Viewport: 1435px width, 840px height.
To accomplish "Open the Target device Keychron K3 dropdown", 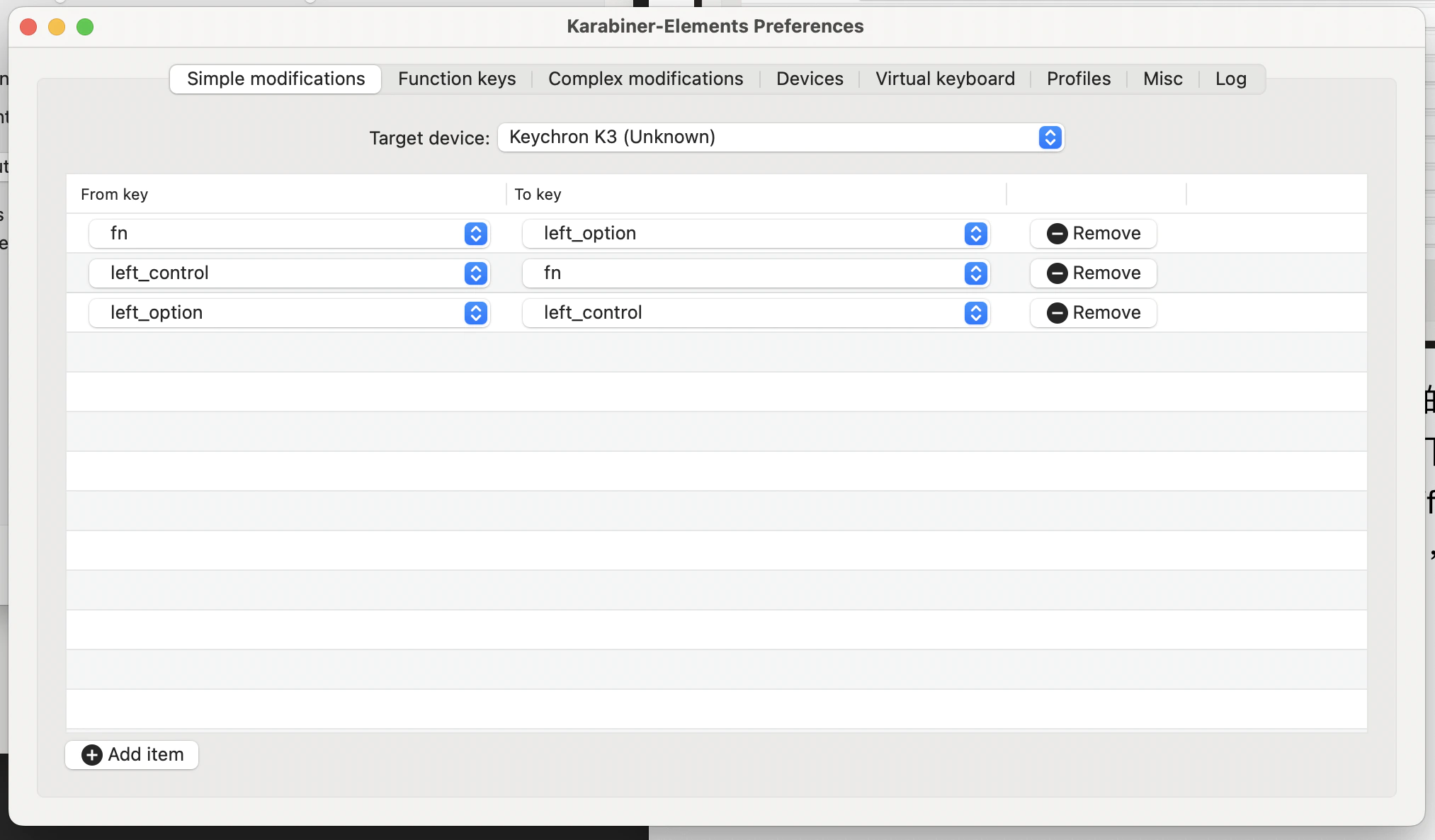I will [x=781, y=137].
